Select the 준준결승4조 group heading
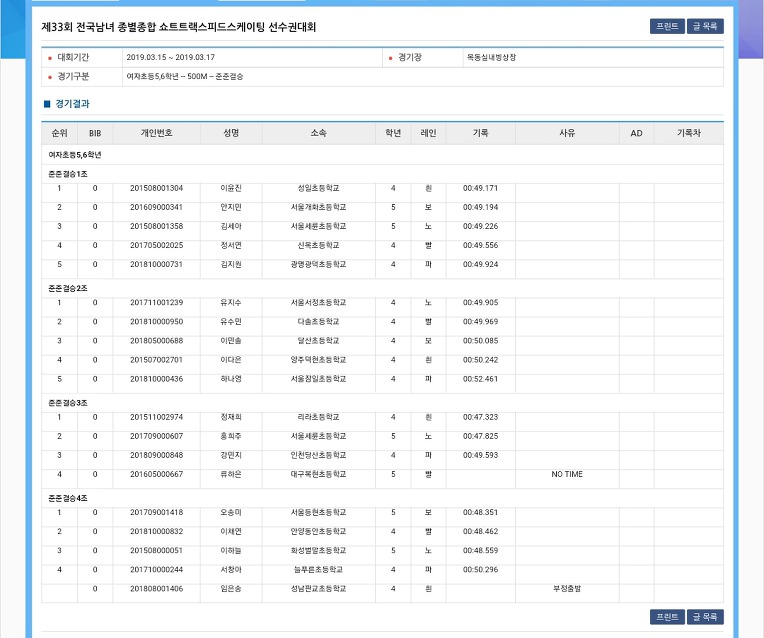Viewport: 764px width, 638px height. 68,498
